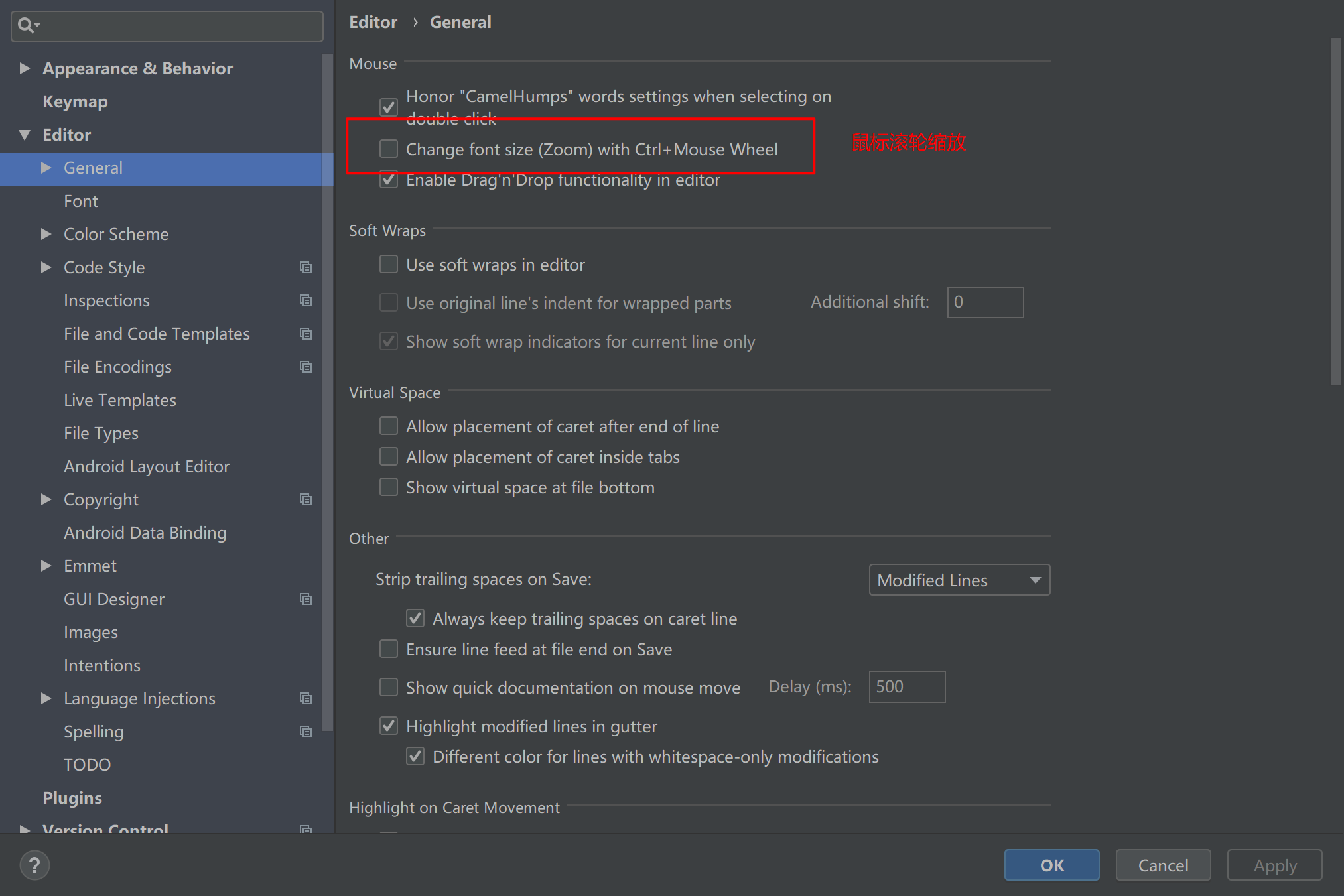Expand the Color Scheme node
1344x896 pixels.
(x=46, y=234)
